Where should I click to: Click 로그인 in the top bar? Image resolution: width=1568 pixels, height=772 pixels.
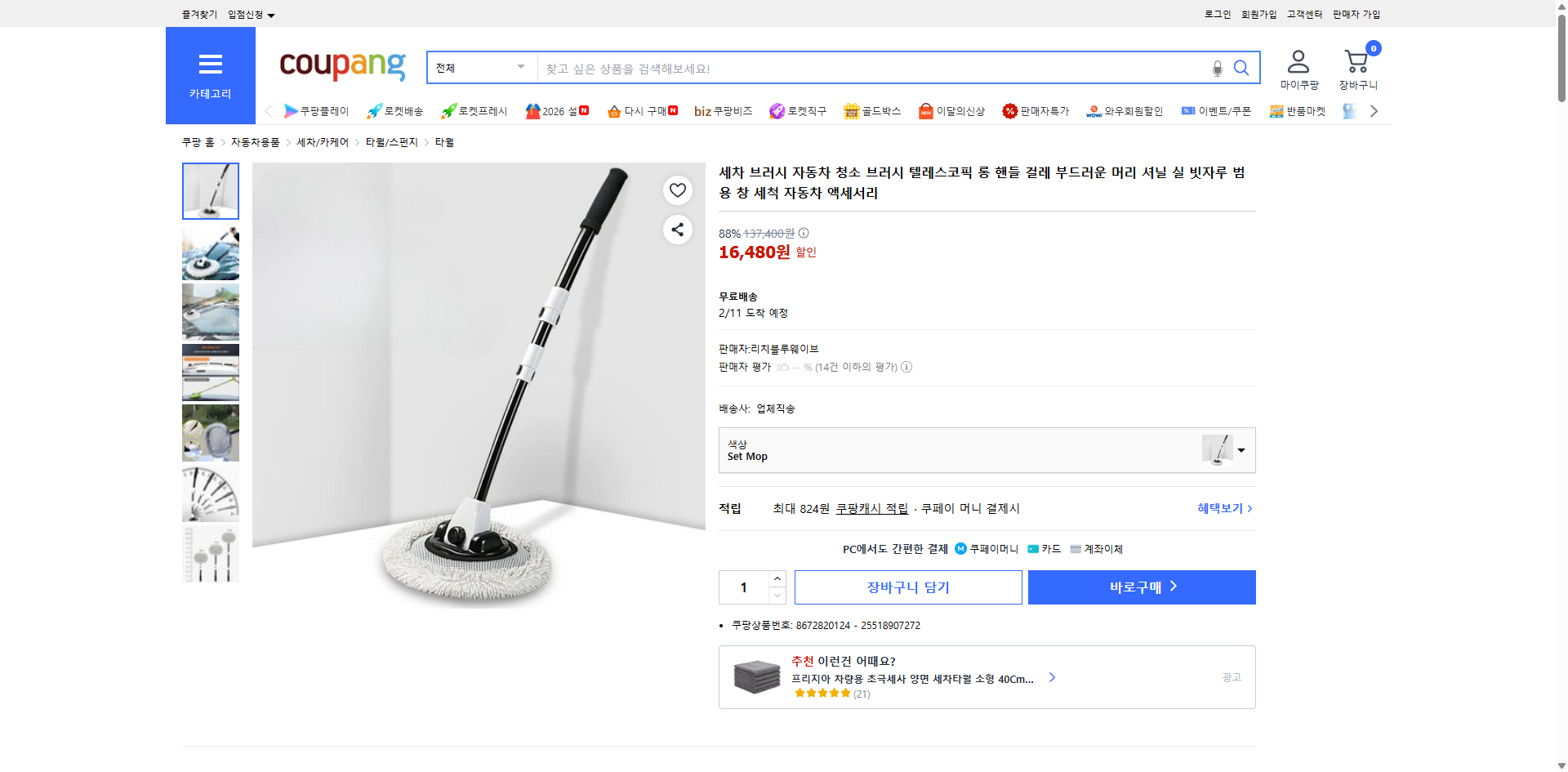tap(1216, 14)
